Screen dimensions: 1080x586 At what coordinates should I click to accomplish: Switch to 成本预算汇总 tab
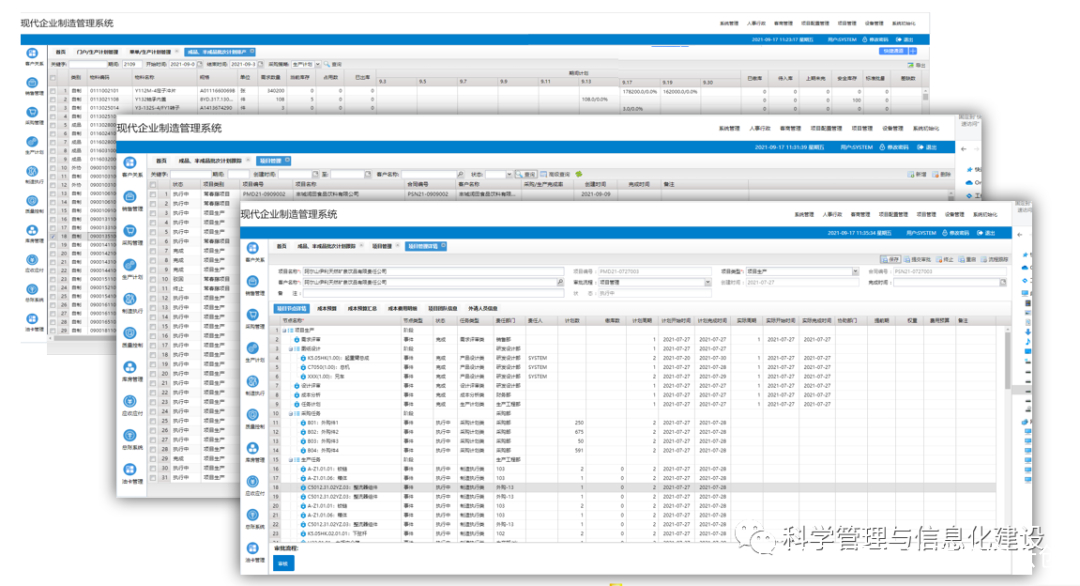click(362, 308)
